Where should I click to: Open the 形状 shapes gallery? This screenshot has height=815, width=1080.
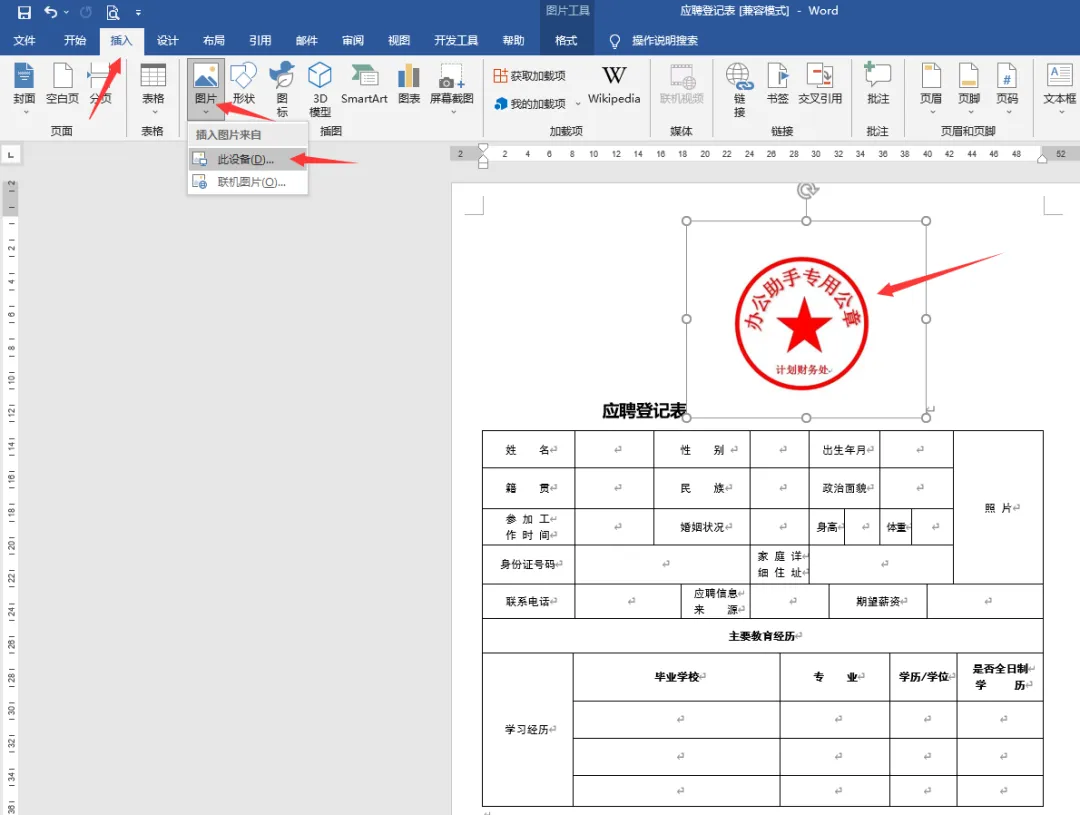click(x=244, y=84)
